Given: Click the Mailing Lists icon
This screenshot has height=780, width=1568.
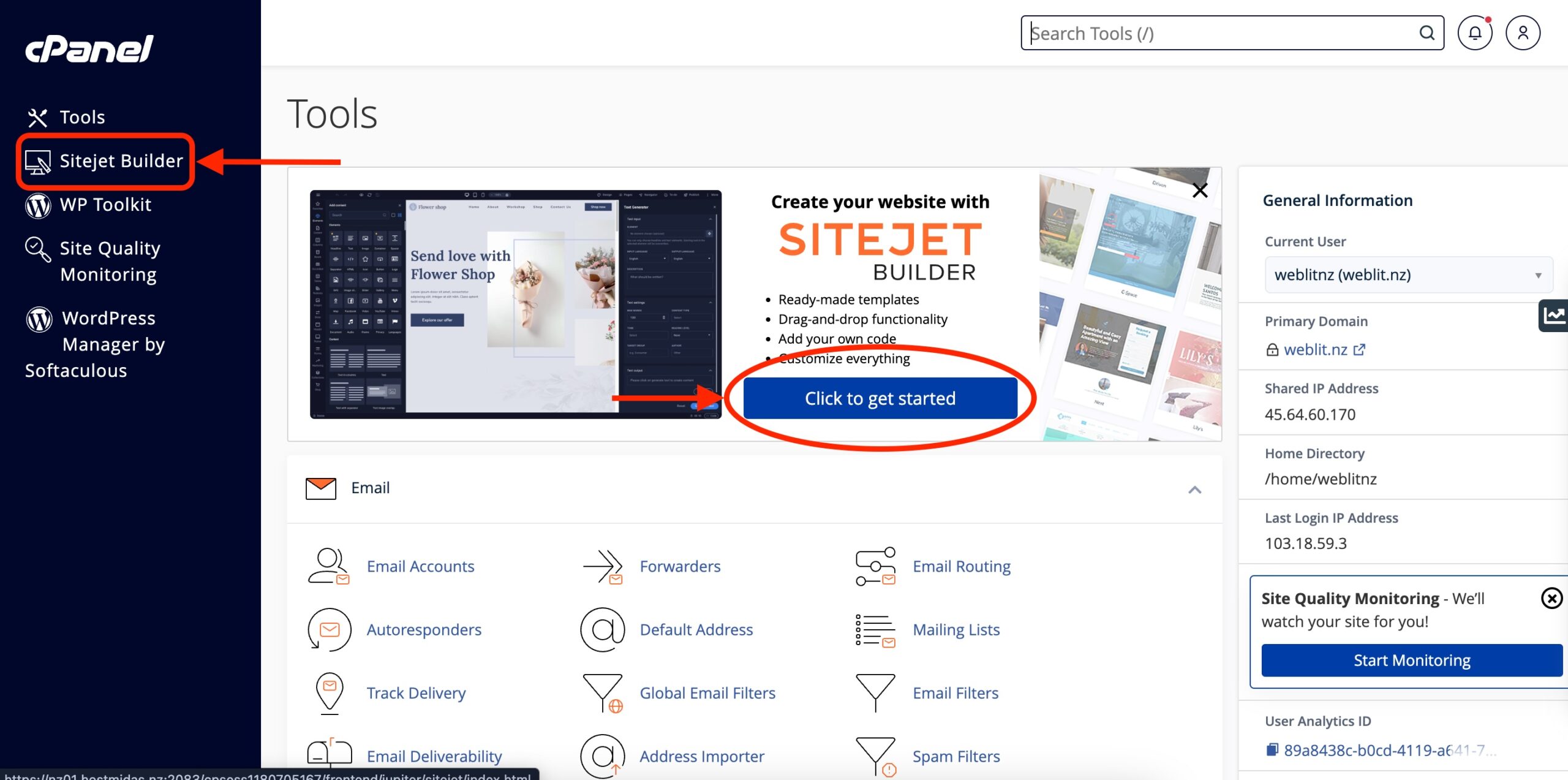Looking at the screenshot, I should click(876, 630).
